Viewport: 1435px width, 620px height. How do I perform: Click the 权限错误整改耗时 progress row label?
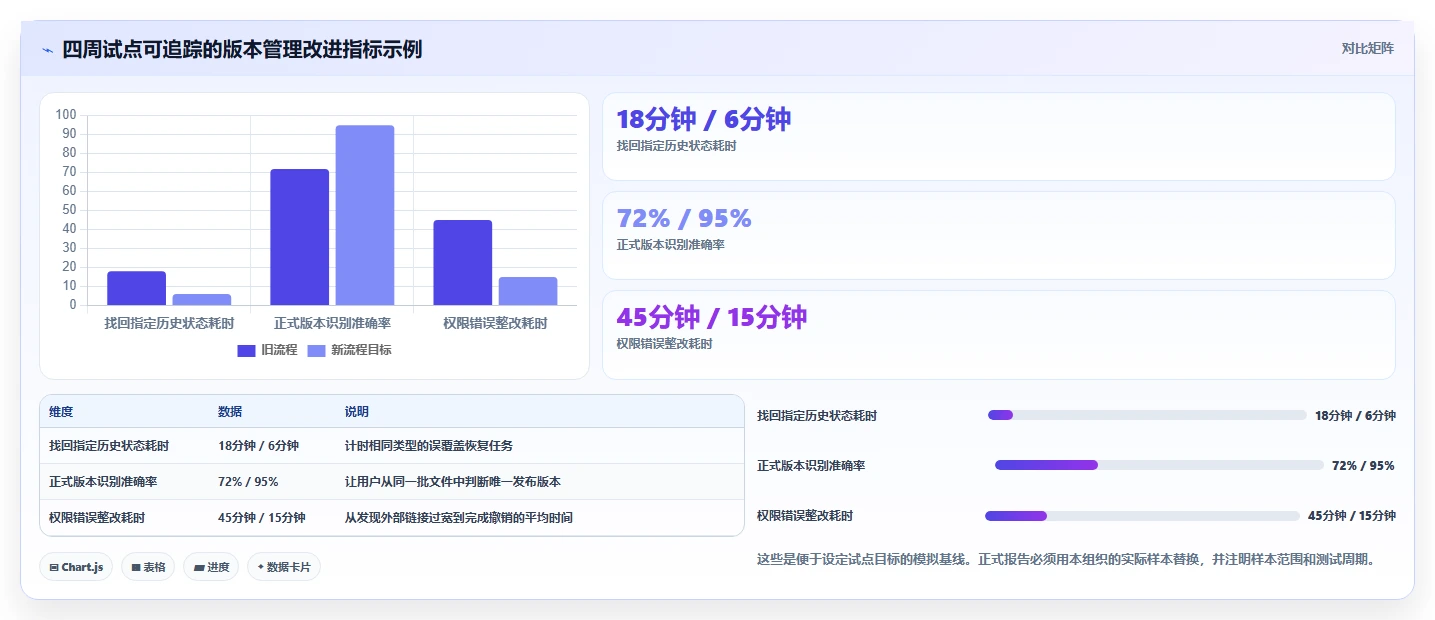tap(805, 516)
